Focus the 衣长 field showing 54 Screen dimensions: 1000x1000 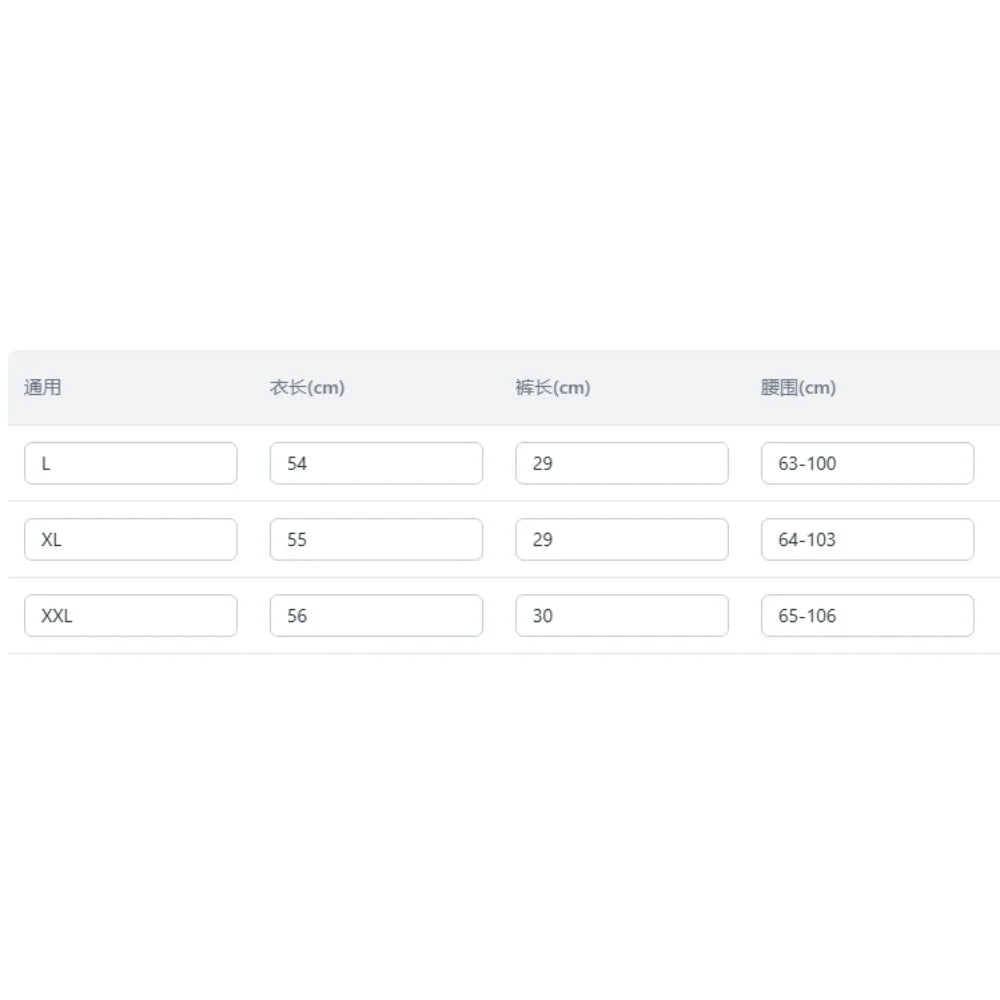pyautogui.click(x=376, y=463)
